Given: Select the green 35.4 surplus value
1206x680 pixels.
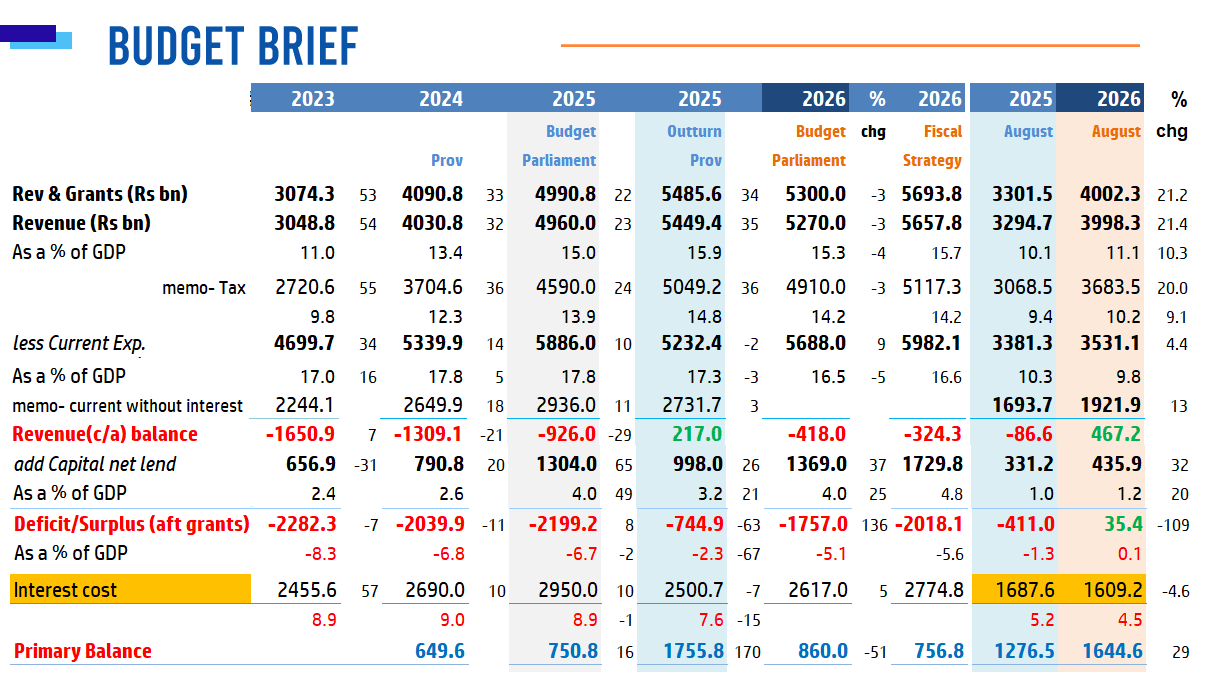Looking at the screenshot, I should pos(1123,523).
